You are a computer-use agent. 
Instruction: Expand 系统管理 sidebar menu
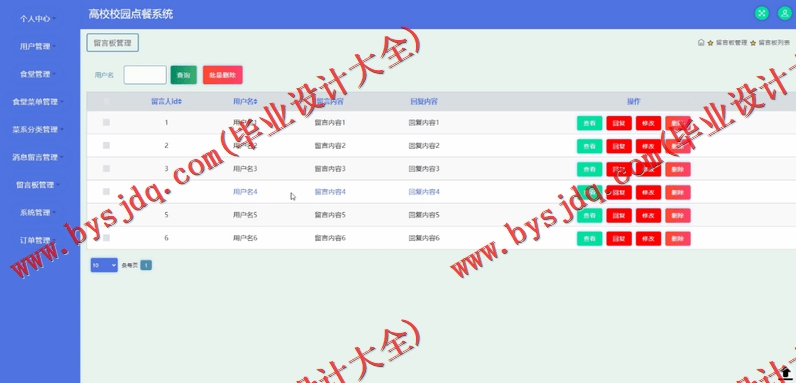tap(37, 212)
